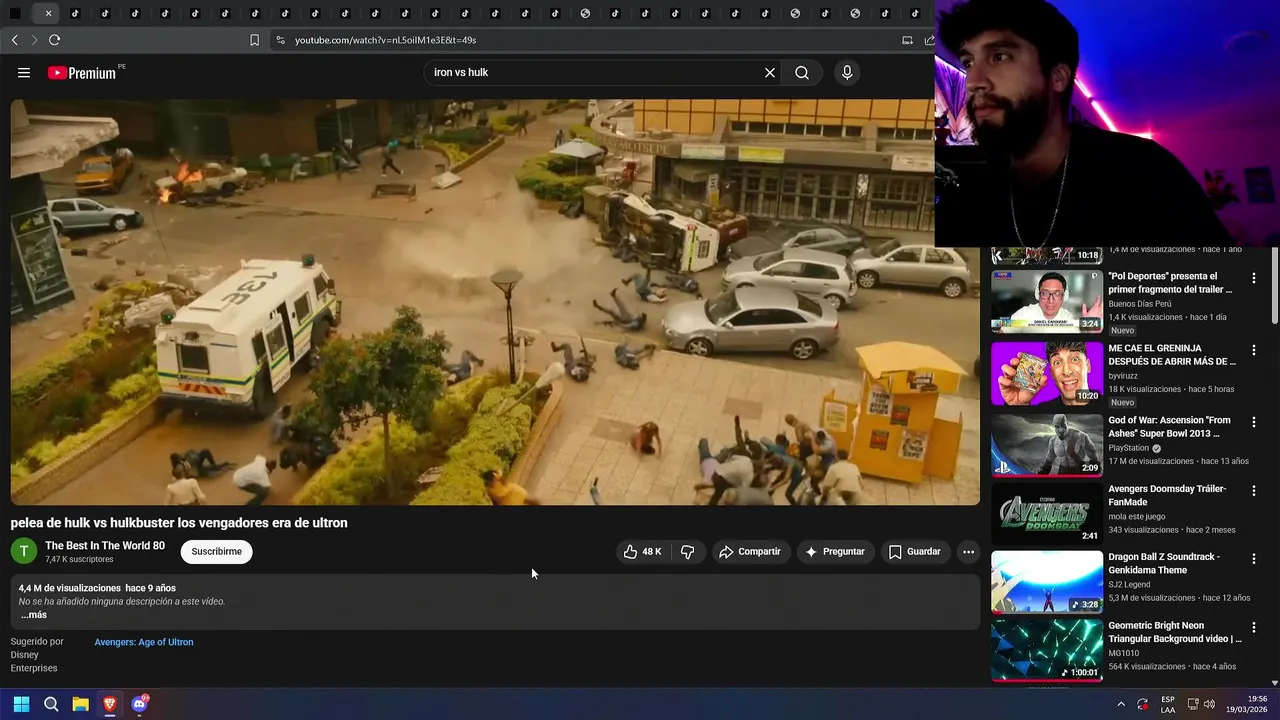
Task: Open Windows taskbar search
Action: 51,704
